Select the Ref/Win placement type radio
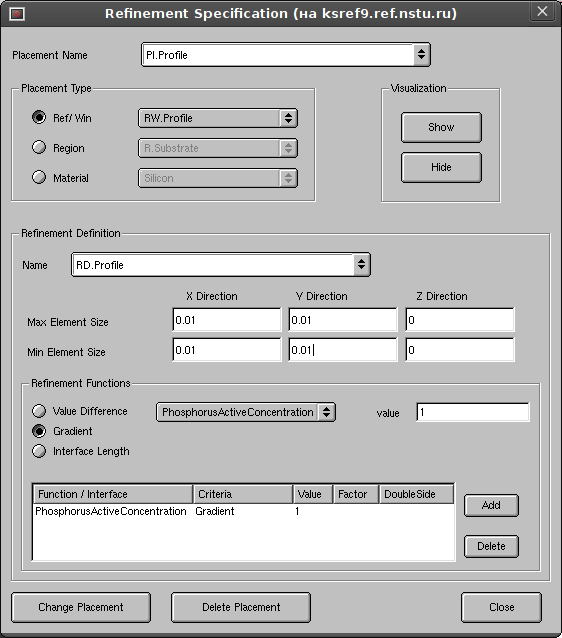This screenshot has width=562, height=638. pyautogui.click(x=39, y=118)
